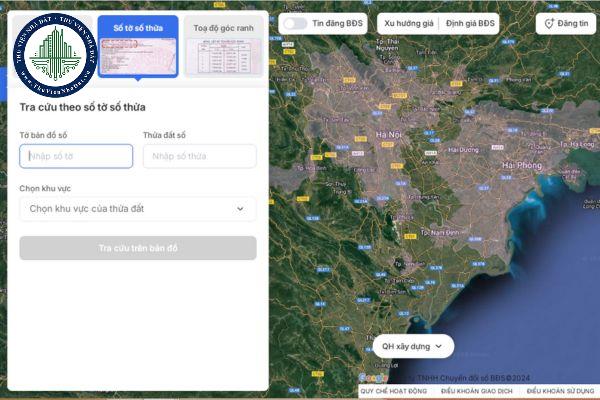
Task: Open Định giá BĐS
Action: [470, 23]
